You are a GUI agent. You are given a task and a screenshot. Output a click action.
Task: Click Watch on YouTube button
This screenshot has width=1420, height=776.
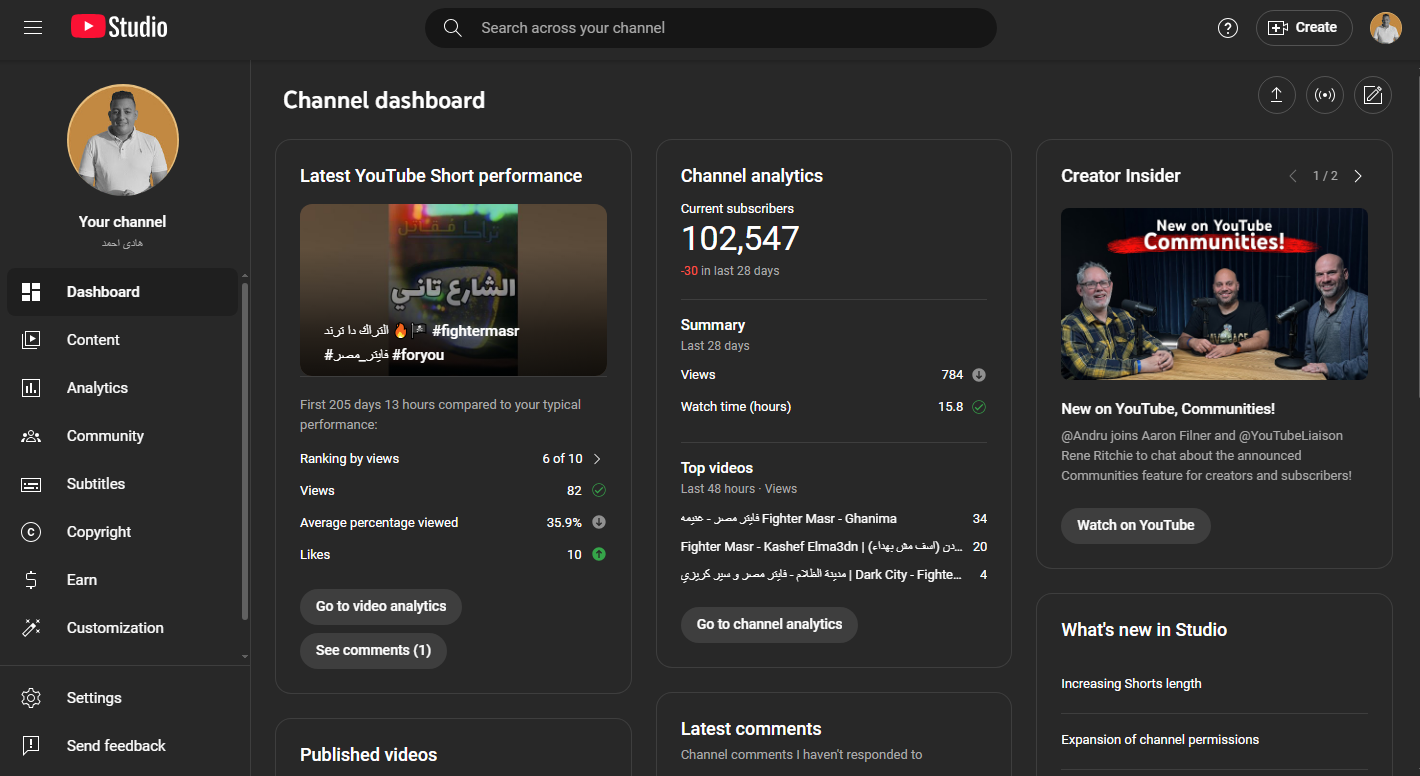tap(1135, 525)
